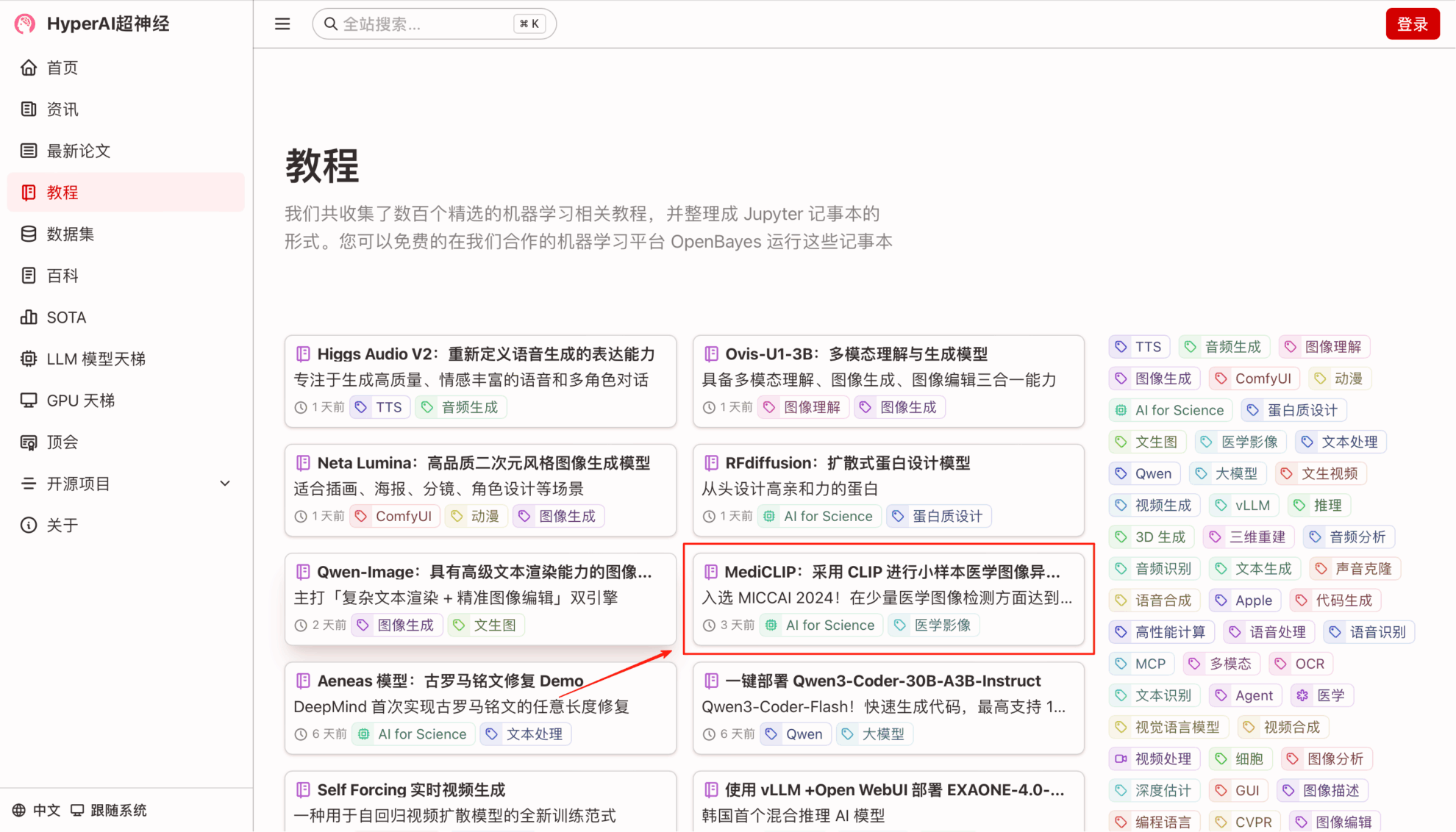Toggle 跟随系统 theme mode
This screenshot has width=1456, height=832.
pos(109,810)
